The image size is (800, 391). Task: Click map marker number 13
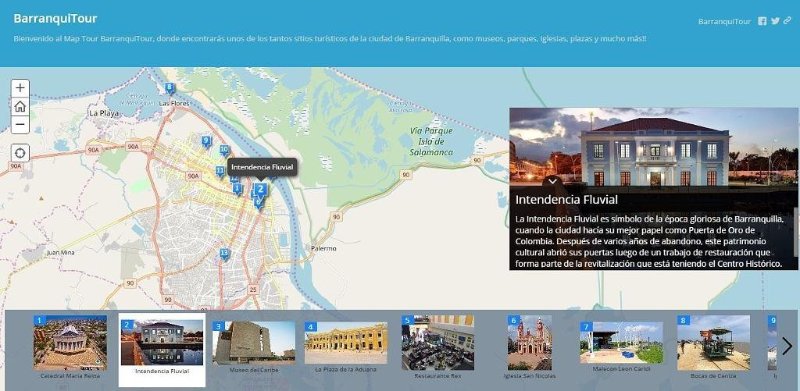[224, 254]
